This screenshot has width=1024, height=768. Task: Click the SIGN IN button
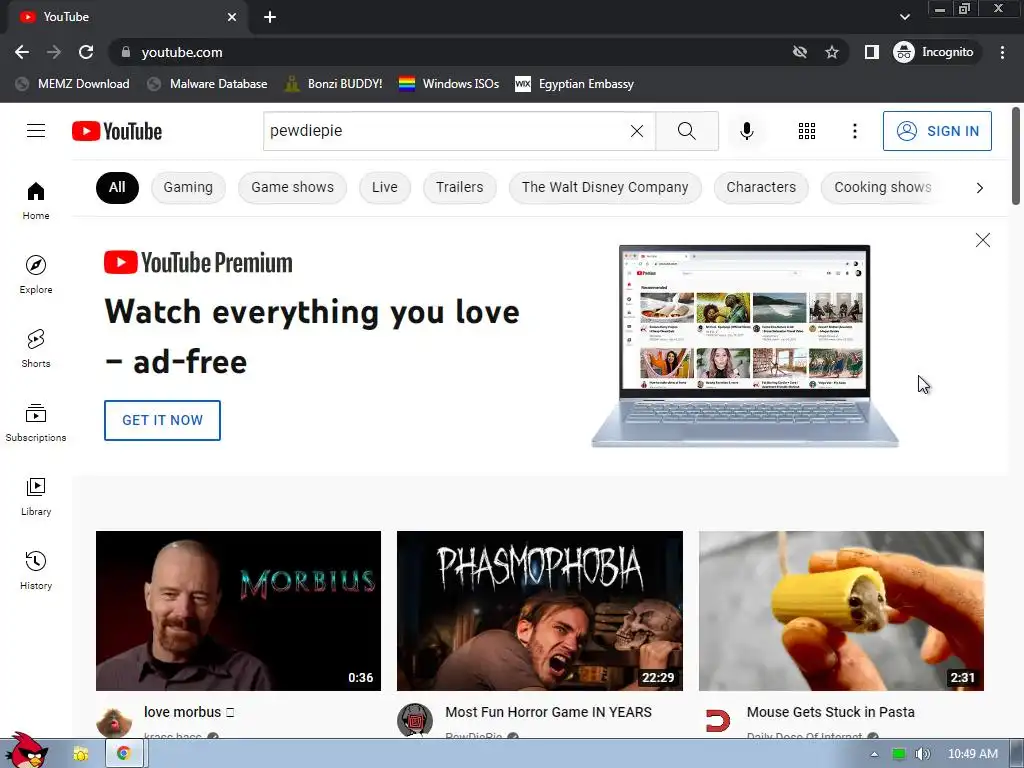tap(936, 131)
